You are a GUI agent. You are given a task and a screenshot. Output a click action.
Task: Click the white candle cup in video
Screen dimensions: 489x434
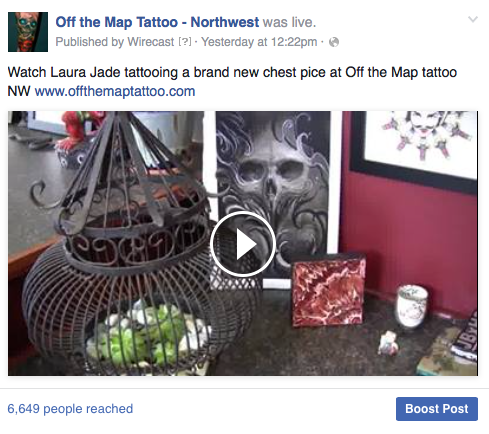click(412, 307)
